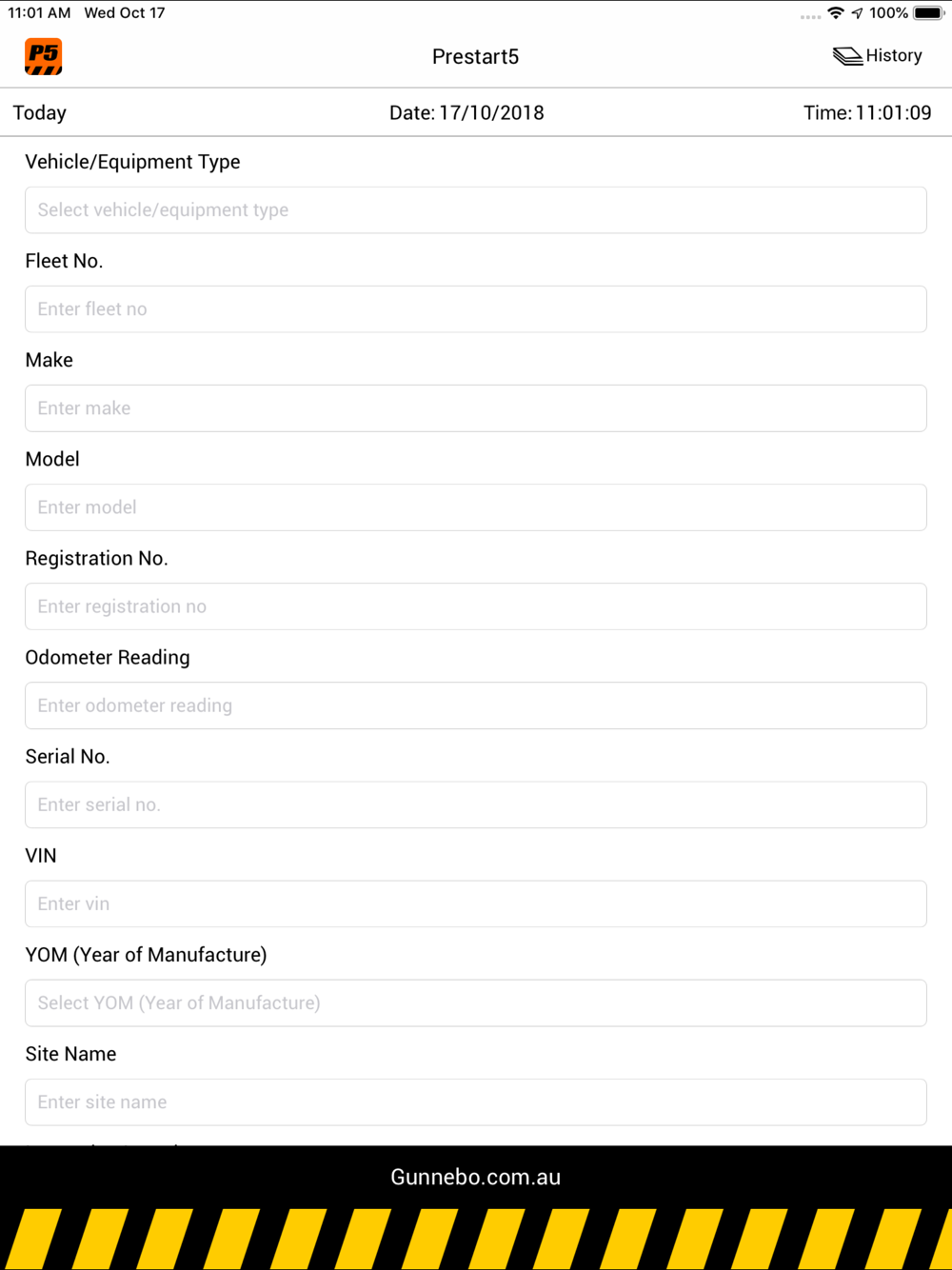Open the History stack icon

(847, 56)
